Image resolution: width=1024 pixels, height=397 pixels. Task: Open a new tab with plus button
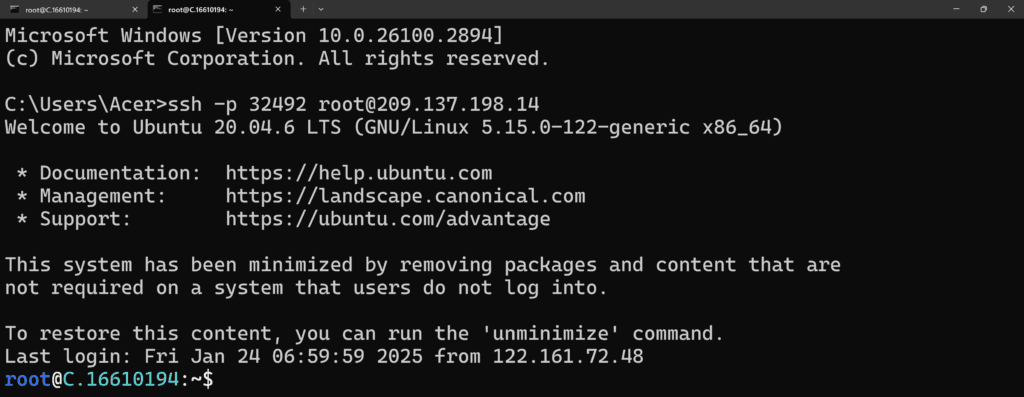[303, 9]
